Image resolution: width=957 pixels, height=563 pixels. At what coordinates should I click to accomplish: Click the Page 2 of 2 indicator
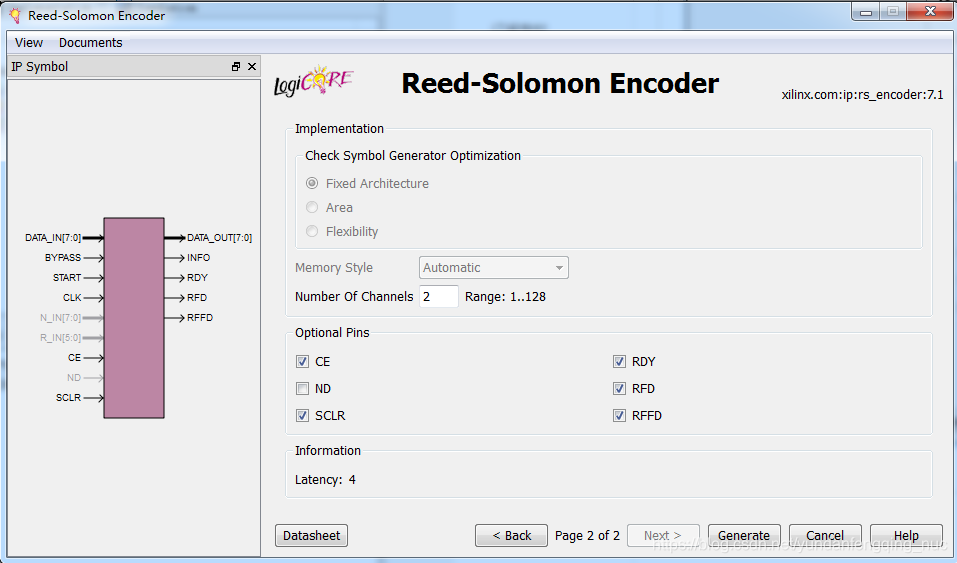click(587, 536)
